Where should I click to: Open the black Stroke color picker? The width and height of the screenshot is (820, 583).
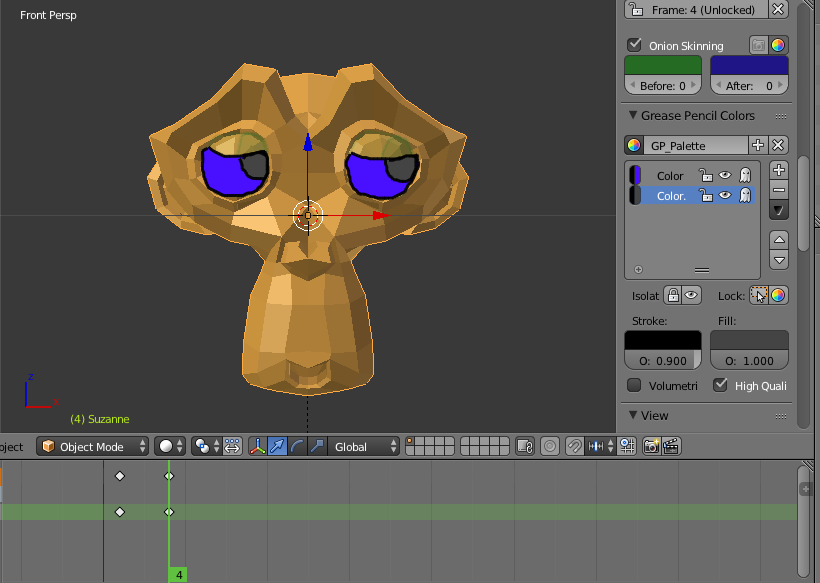[x=663, y=340]
